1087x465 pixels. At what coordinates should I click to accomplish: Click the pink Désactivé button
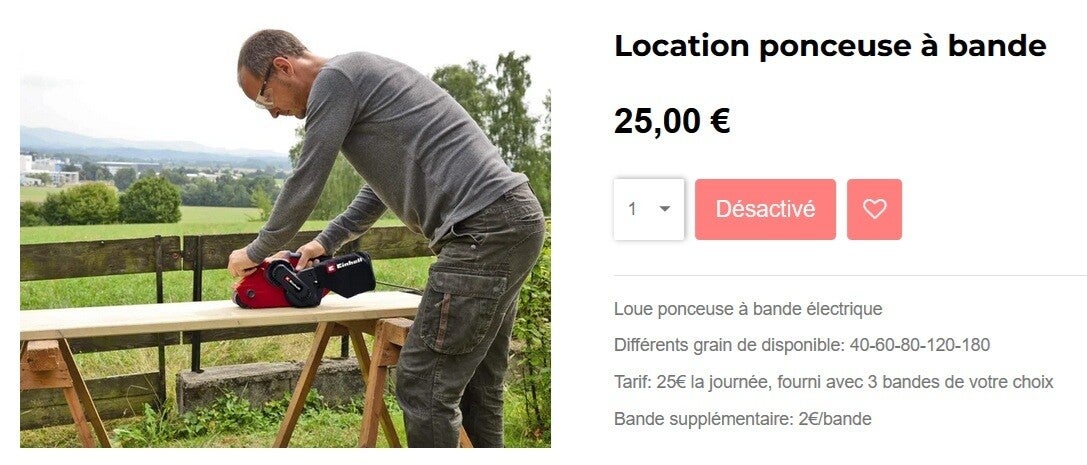(x=765, y=209)
